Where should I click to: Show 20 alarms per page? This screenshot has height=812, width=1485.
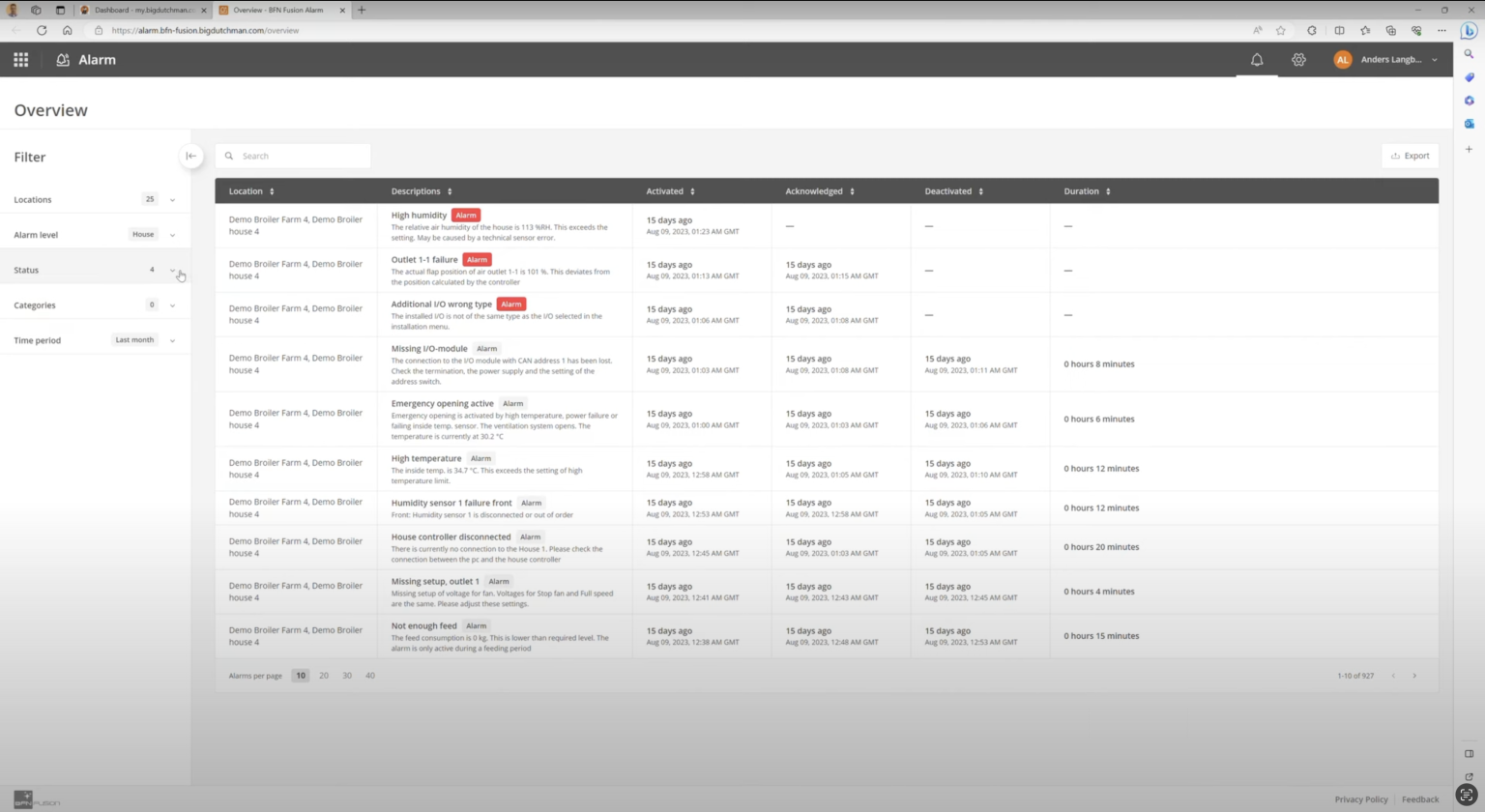point(324,676)
